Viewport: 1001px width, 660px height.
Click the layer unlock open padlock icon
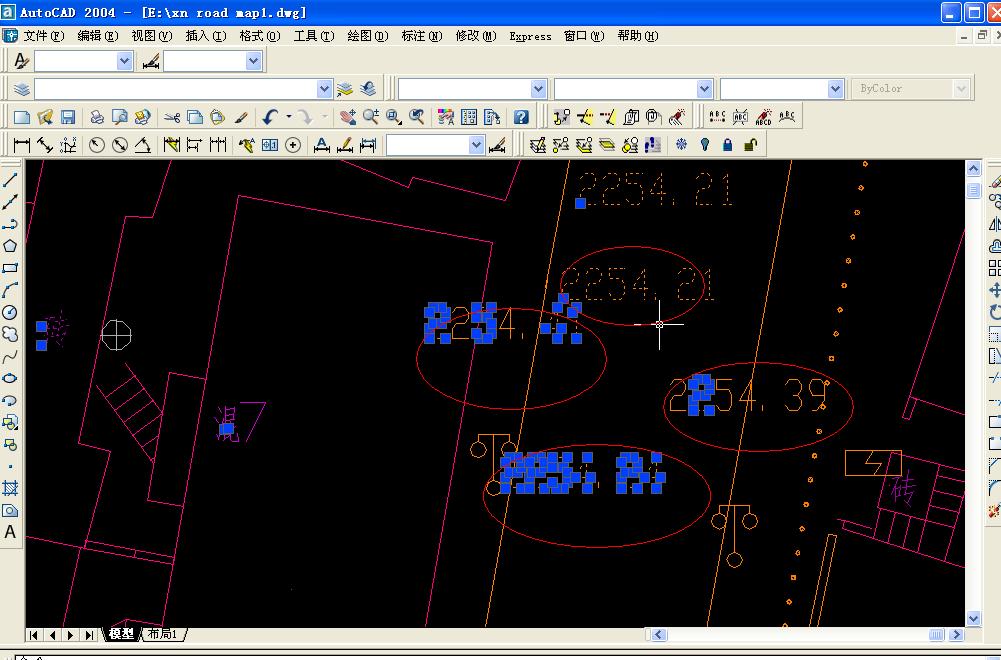750,145
